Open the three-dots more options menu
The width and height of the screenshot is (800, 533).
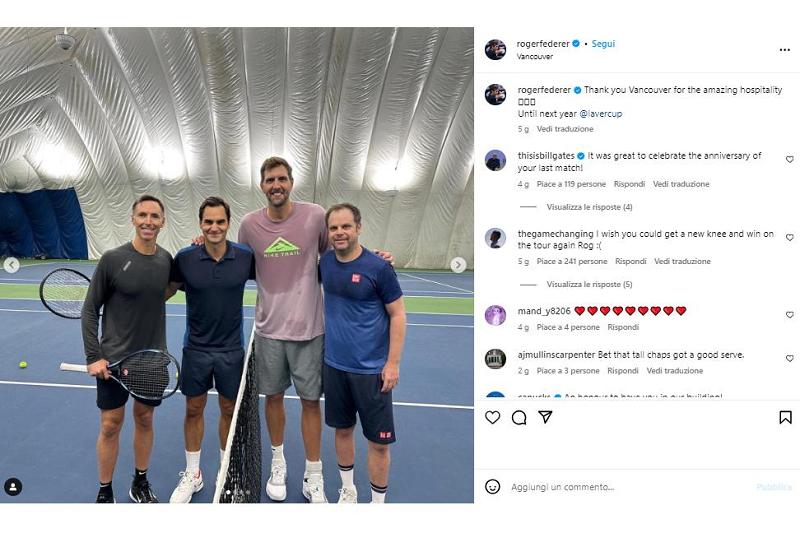pos(785,49)
